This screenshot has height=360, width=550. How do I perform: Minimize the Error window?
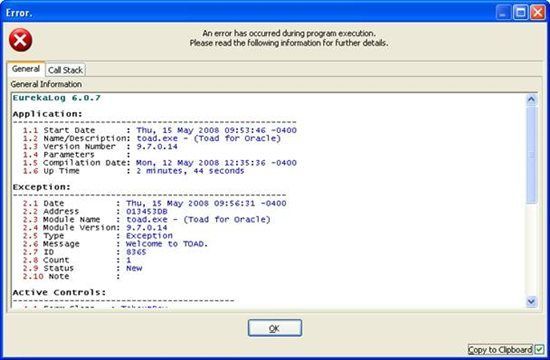[x=503, y=13]
